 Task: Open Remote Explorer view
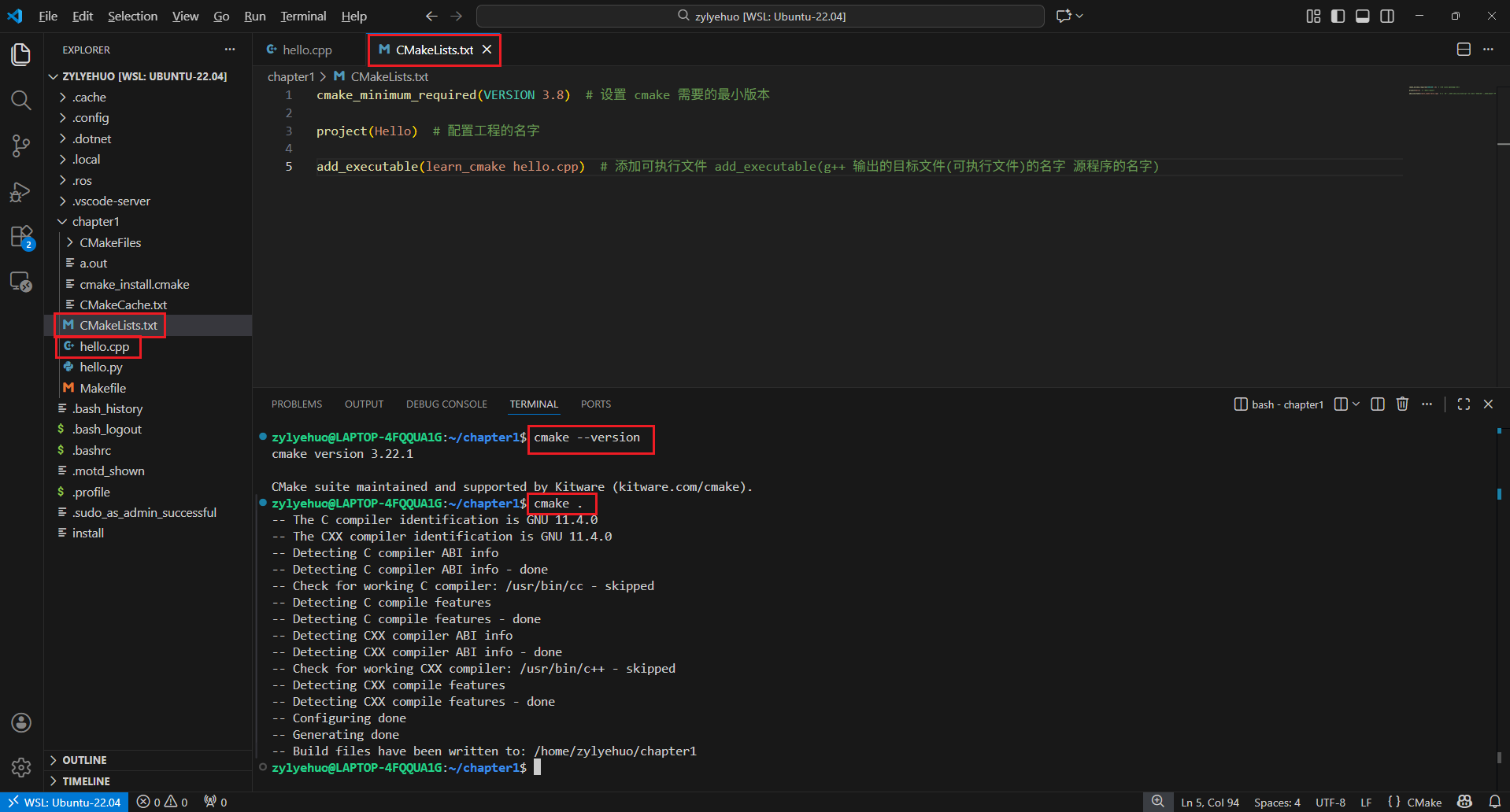coord(21,282)
